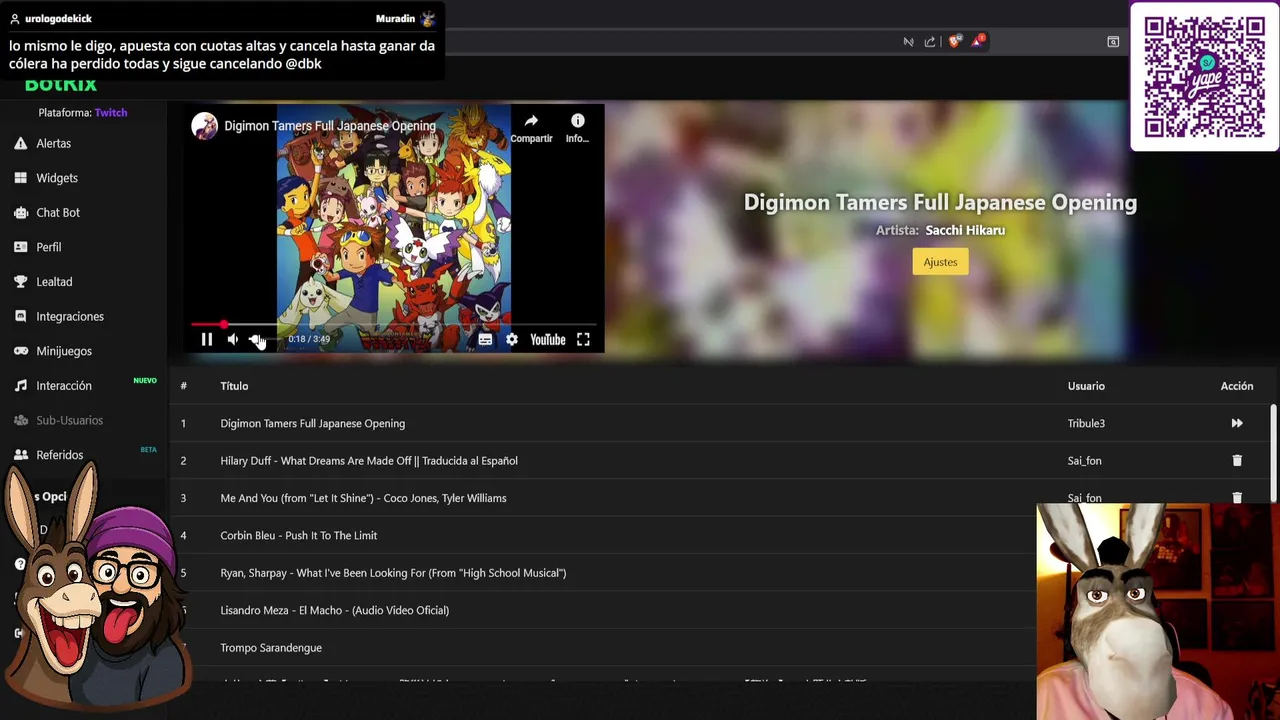Screen dimensions: 1280x720
Task: Click the Usuario column header
Action: click(1086, 386)
